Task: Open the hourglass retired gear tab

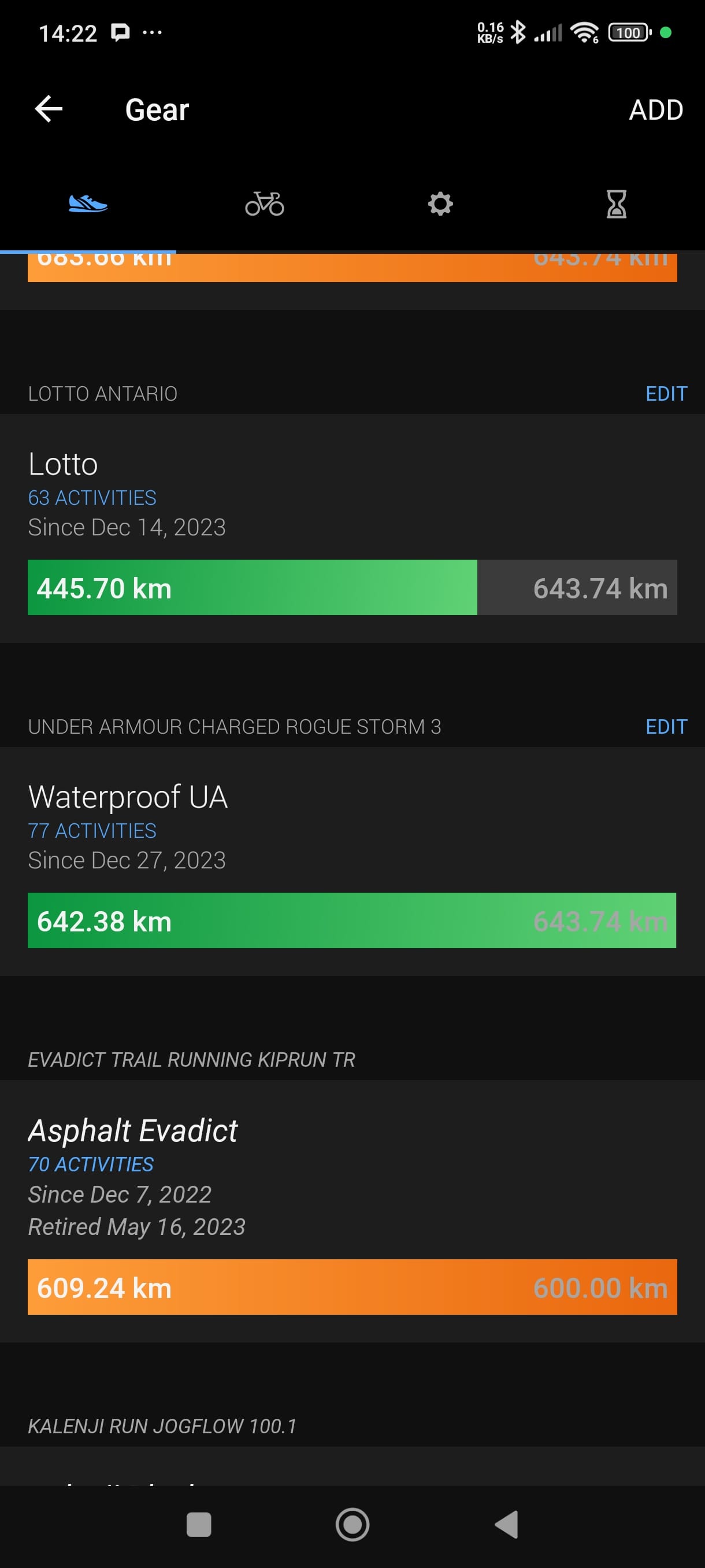Action: [x=616, y=204]
